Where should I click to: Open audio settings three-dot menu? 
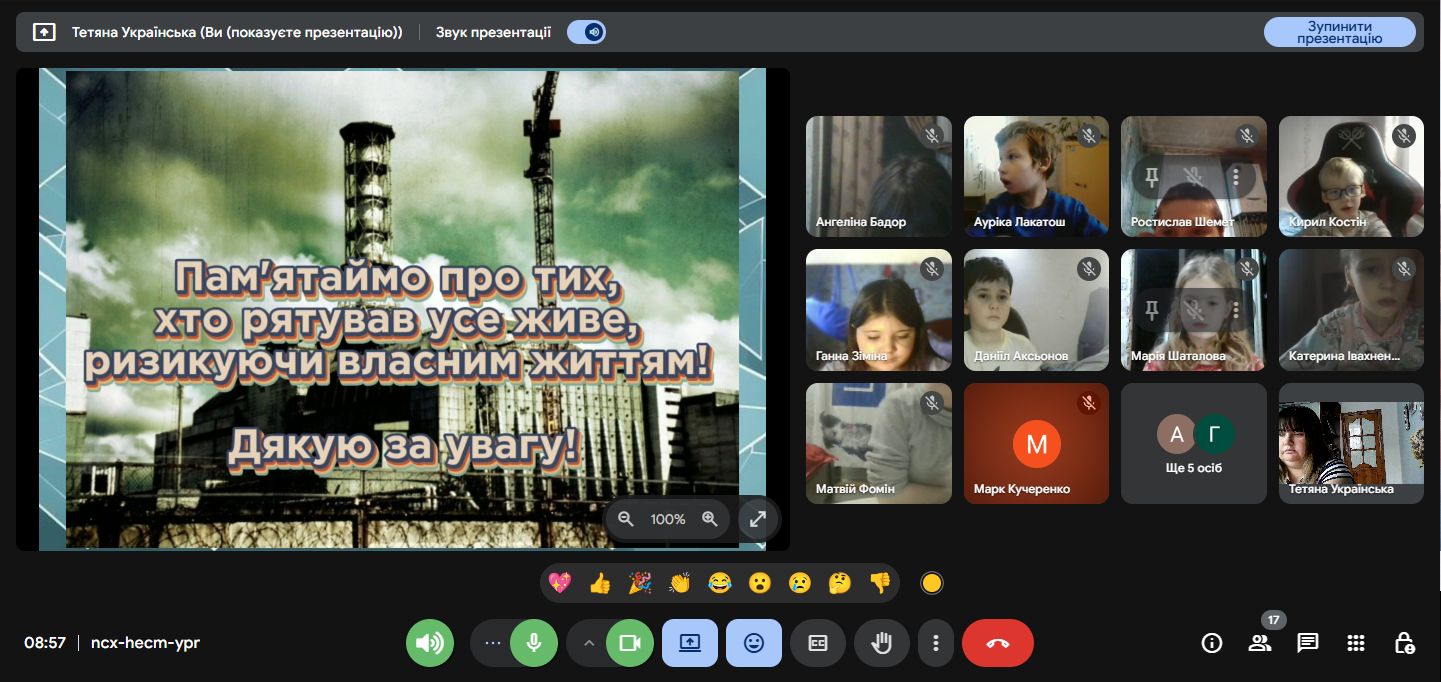pyautogui.click(x=492, y=643)
